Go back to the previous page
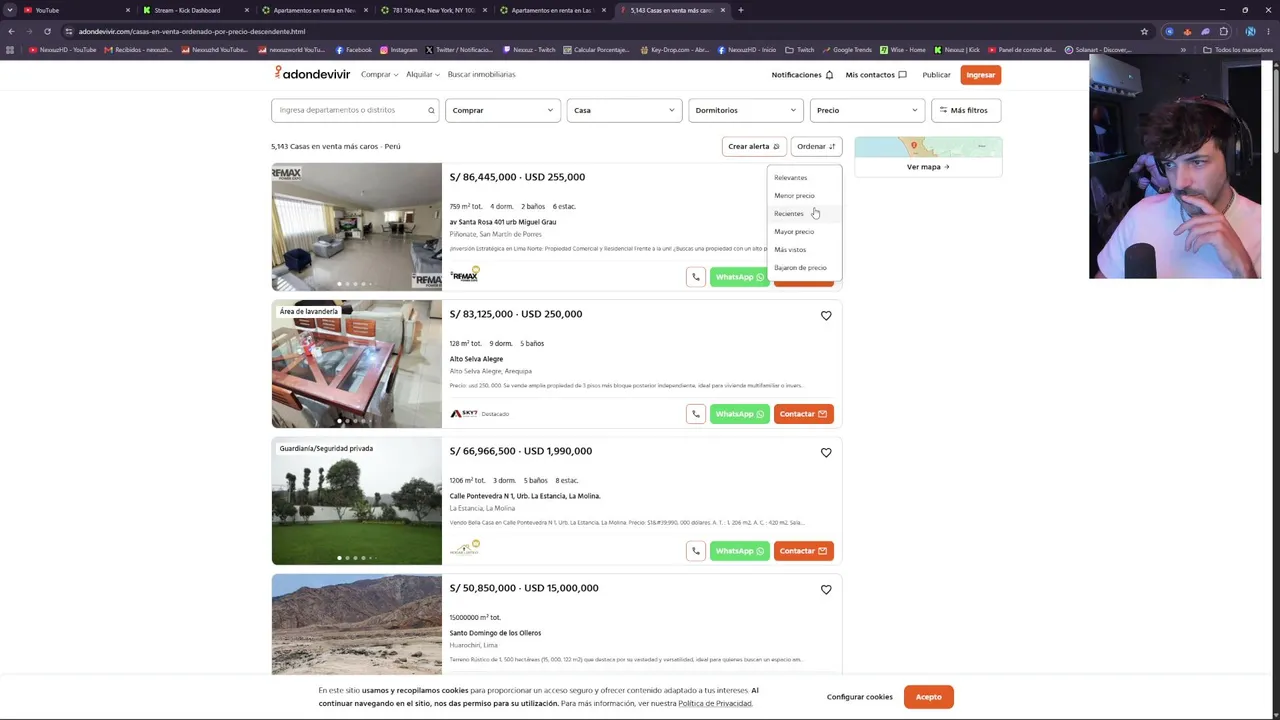 11,31
